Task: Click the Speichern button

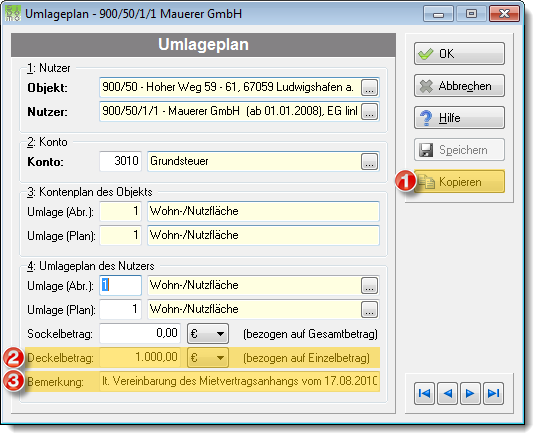Action: (x=459, y=150)
